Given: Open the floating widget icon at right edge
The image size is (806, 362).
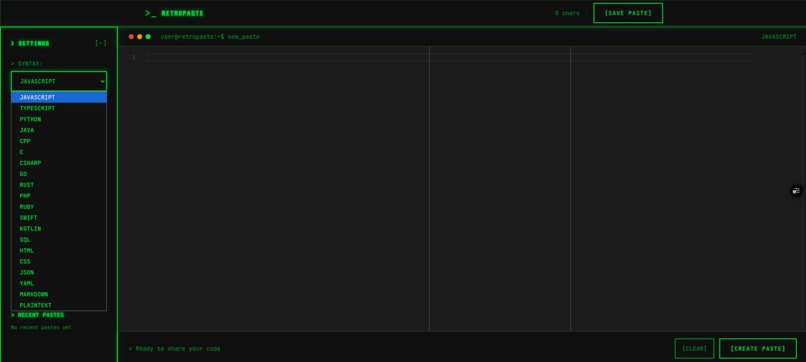Looking at the screenshot, I should (796, 191).
